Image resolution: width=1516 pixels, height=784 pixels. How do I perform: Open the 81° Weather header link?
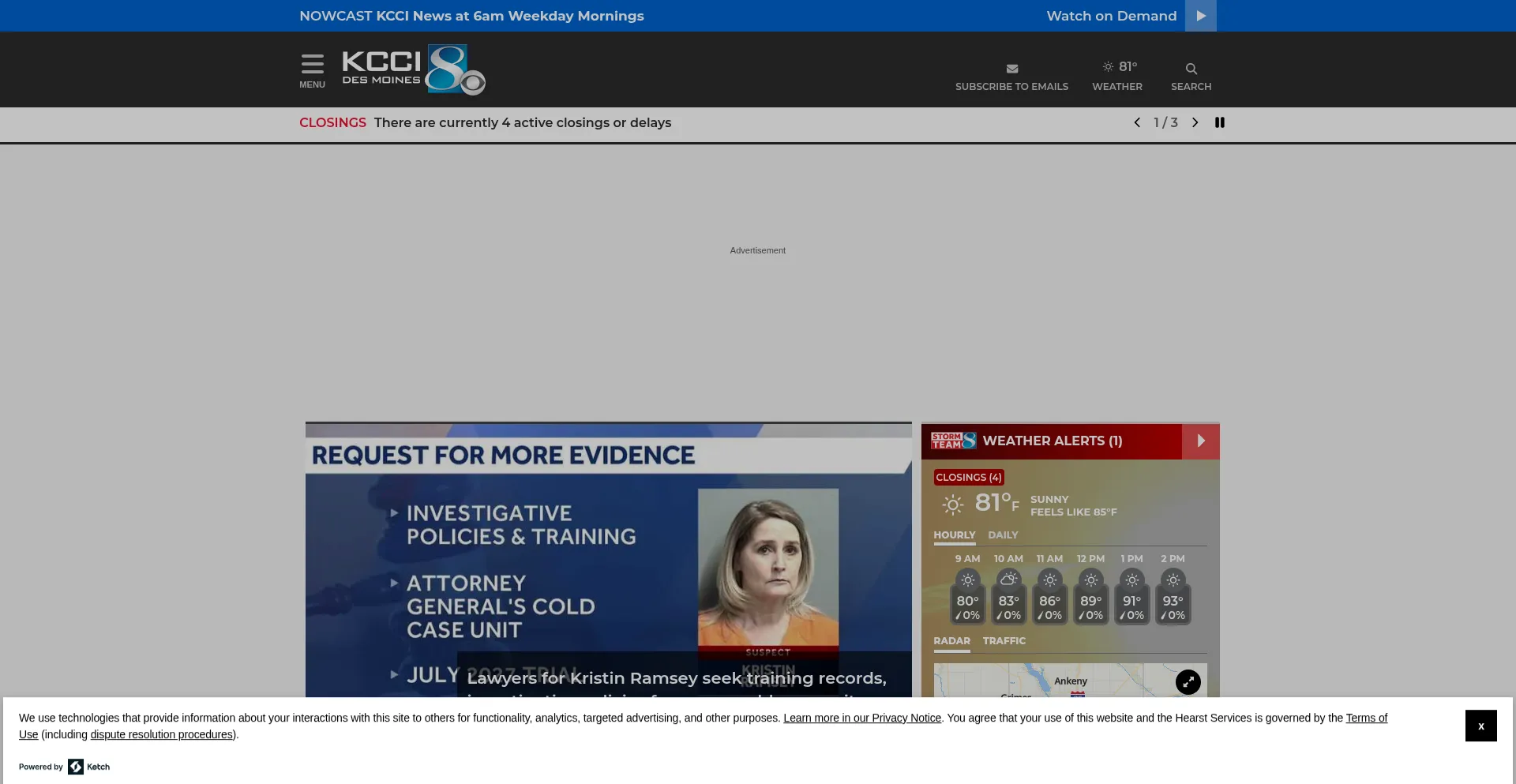point(1116,76)
